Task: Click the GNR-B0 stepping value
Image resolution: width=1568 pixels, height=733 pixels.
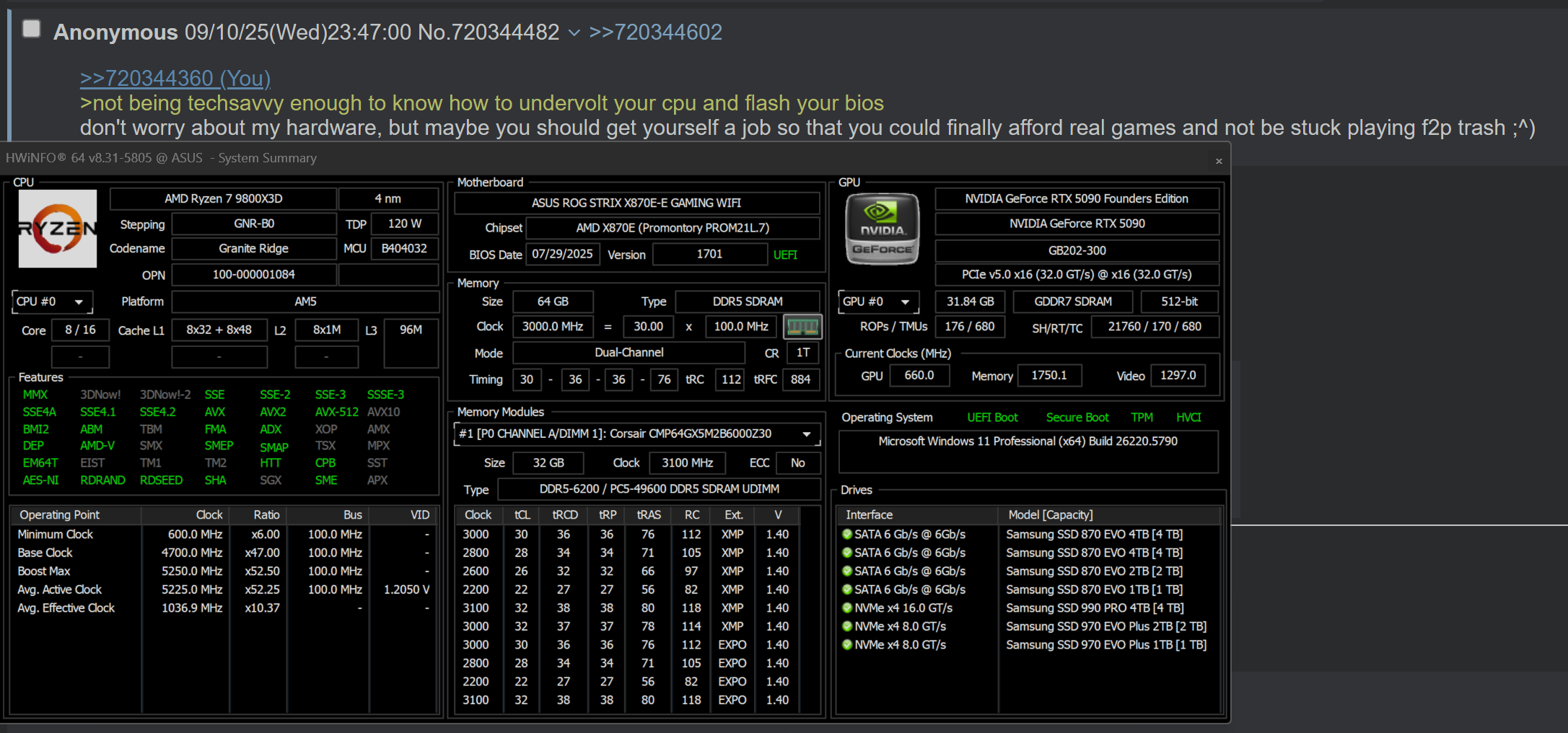Action: 254,224
